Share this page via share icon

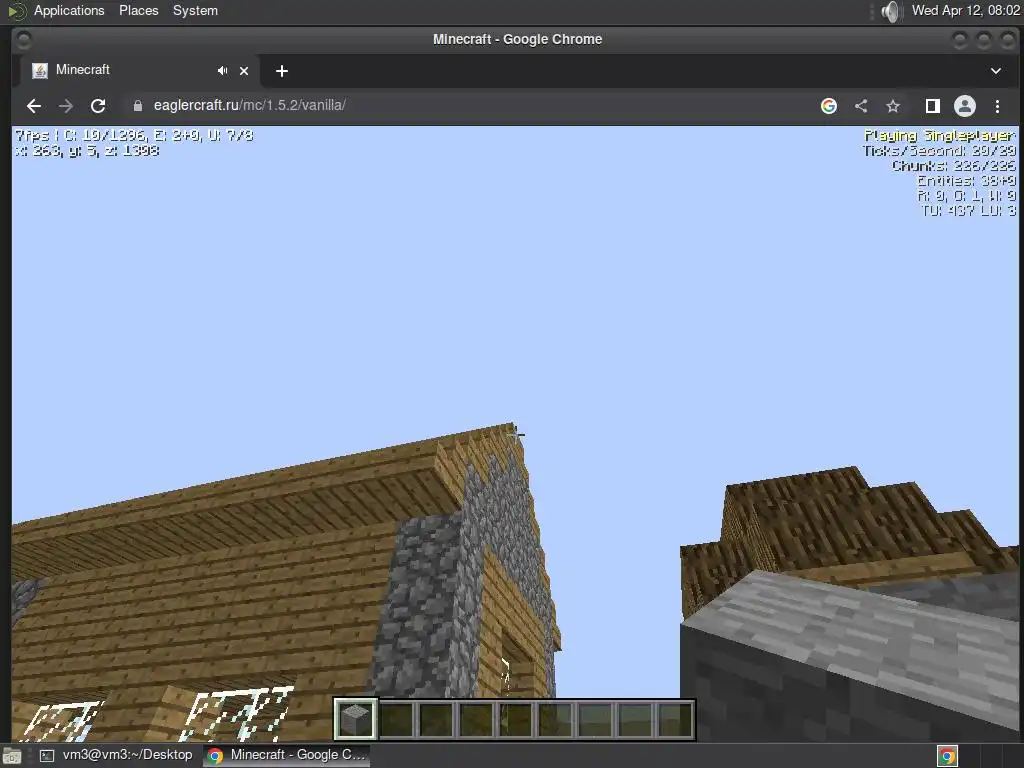[x=861, y=106]
